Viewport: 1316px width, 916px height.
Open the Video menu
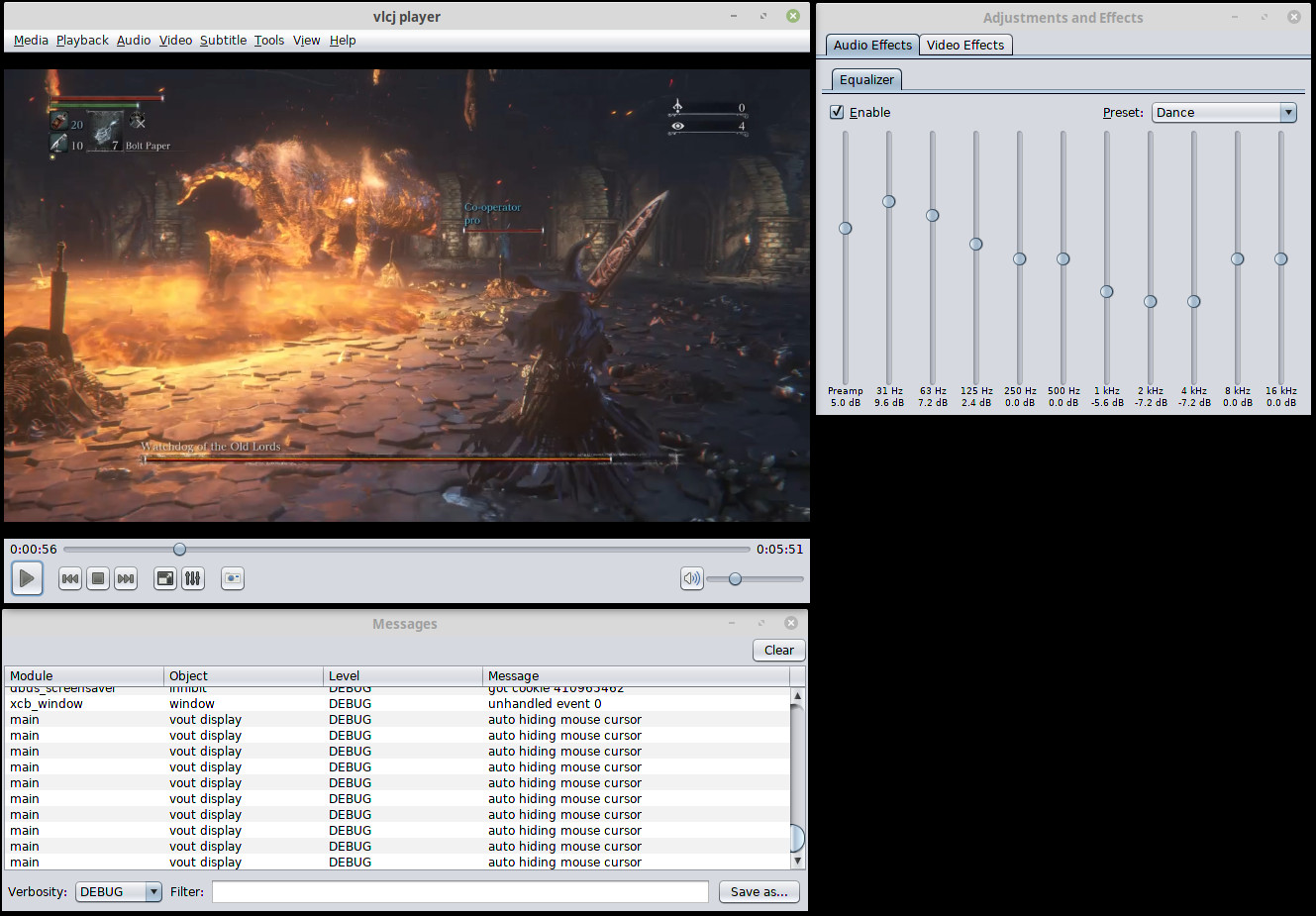(175, 41)
